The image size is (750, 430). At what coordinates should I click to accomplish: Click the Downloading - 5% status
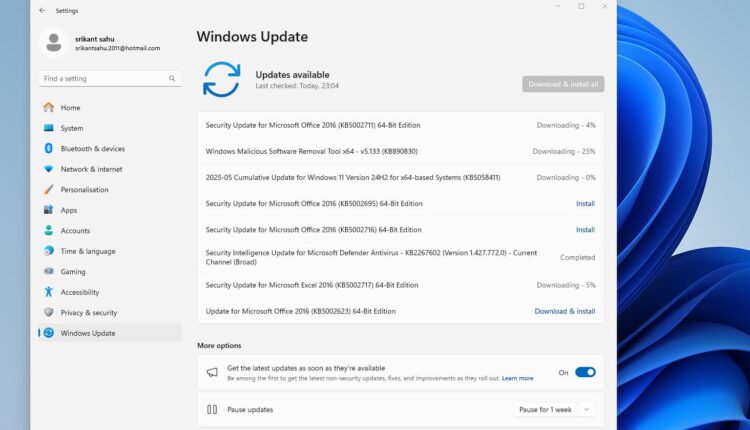point(566,285)
